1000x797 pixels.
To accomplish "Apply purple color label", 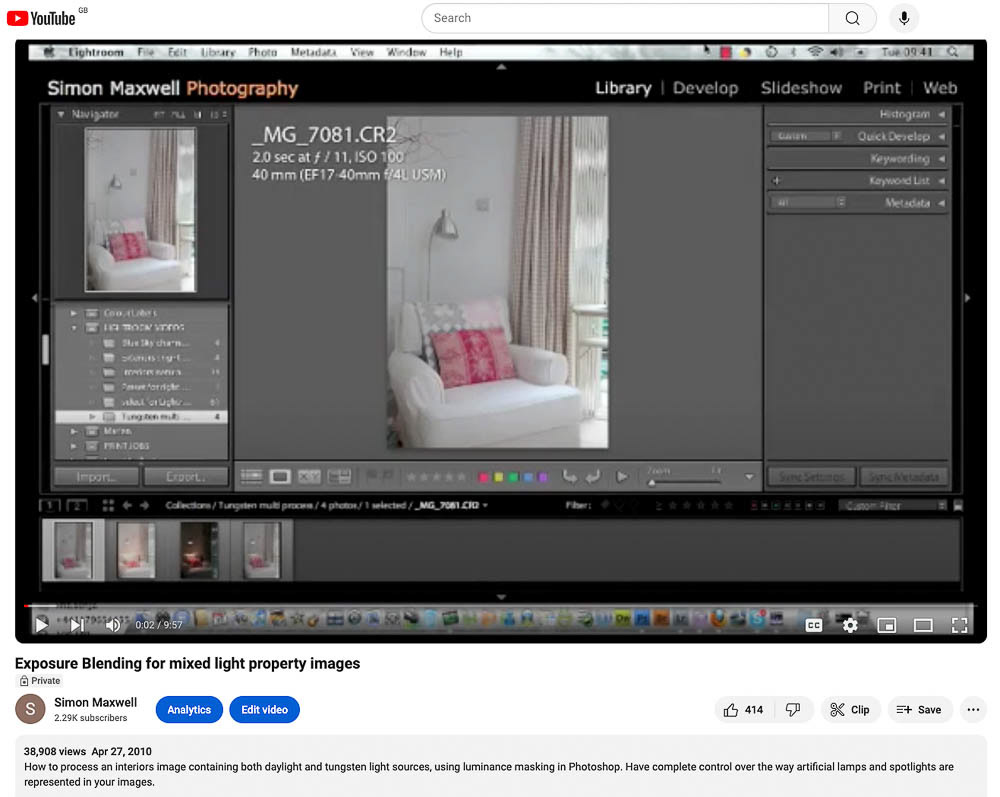I will click(x=542, y=477).
